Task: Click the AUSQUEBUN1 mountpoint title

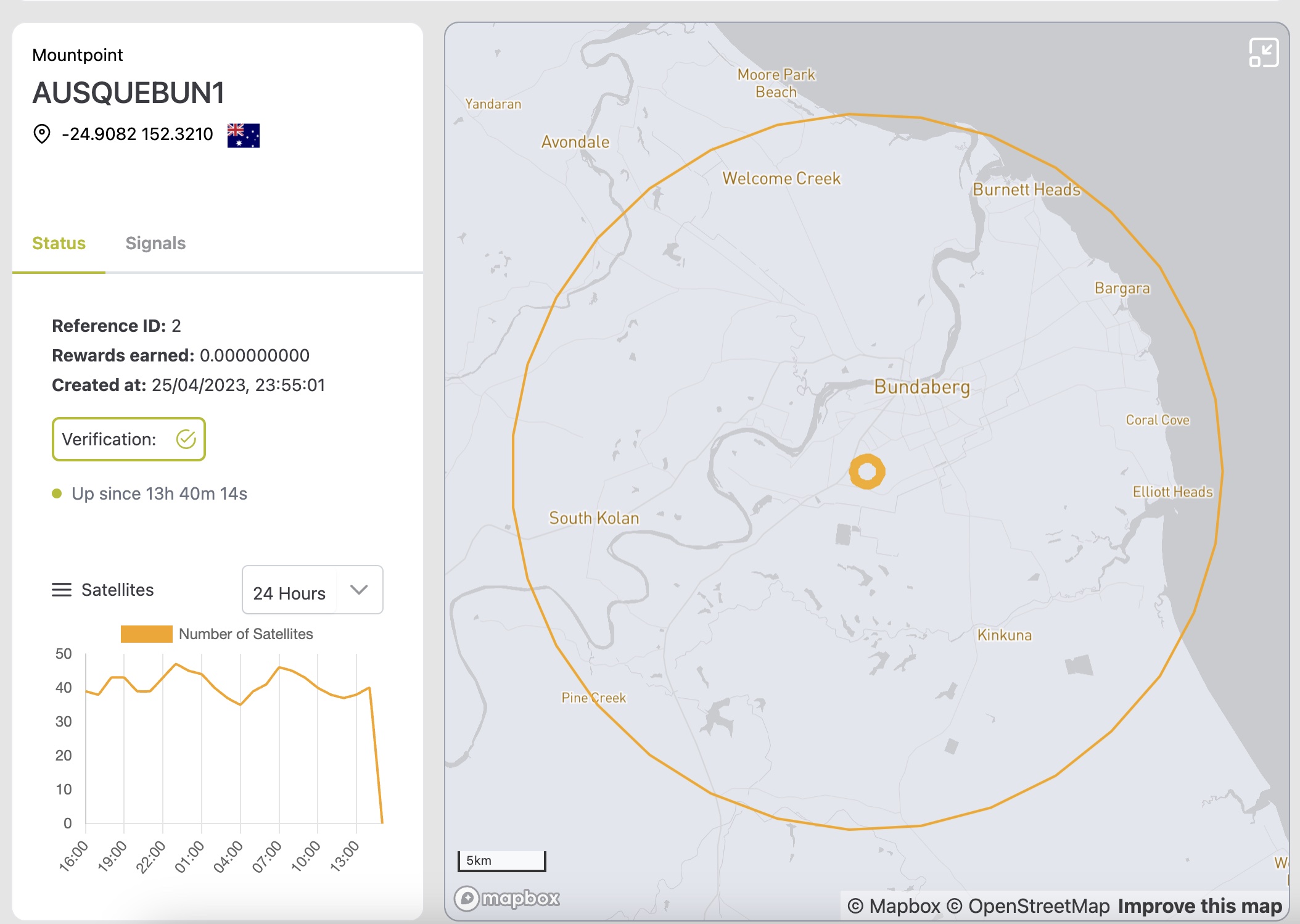Action: [x=128, y=93]
